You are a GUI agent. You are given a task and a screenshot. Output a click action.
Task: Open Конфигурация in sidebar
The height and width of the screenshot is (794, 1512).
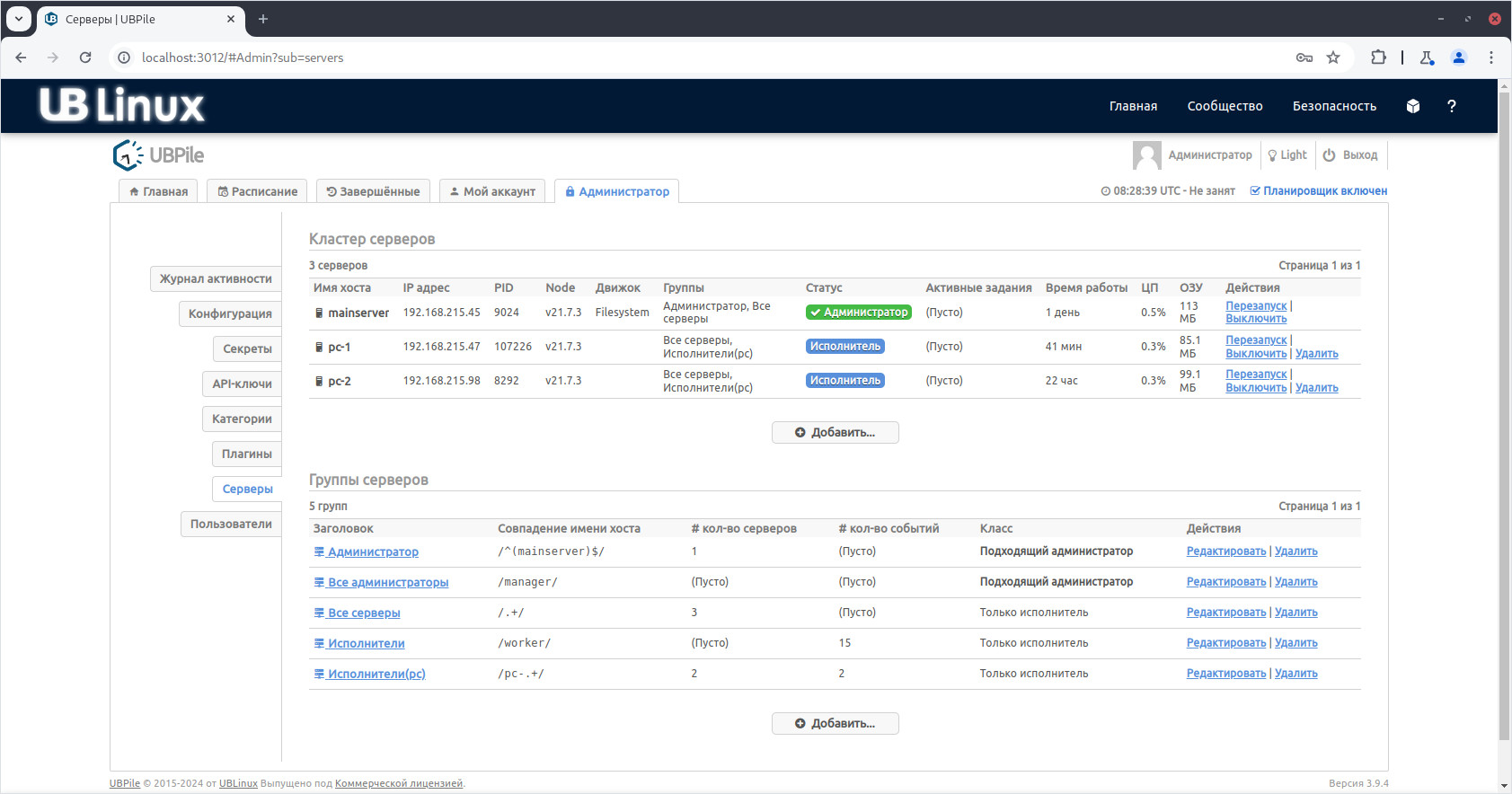230,313
